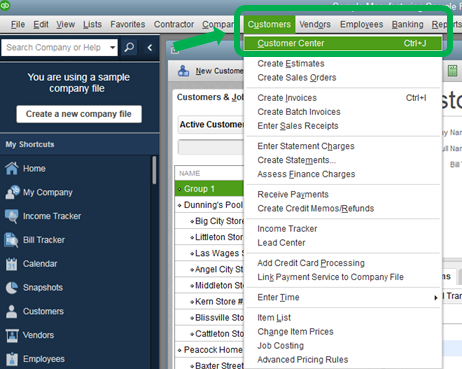The height and width of the screenshot is (369, 462).
Task: Click the green Excel icon at right
Action: pos(452,71)
